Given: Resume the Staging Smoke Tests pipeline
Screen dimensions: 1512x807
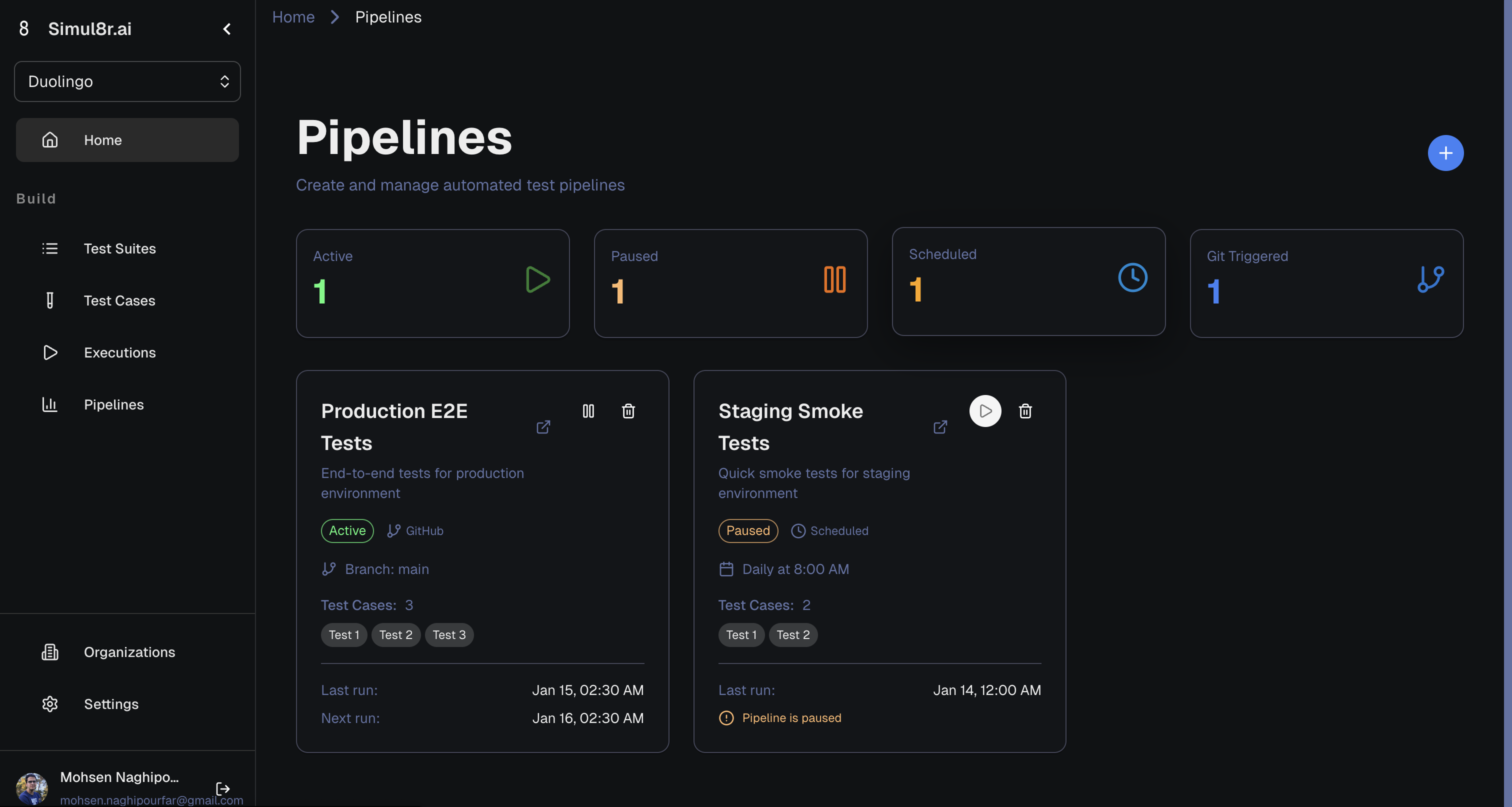Looking at the screenshot, I should [x=985, y=411].
